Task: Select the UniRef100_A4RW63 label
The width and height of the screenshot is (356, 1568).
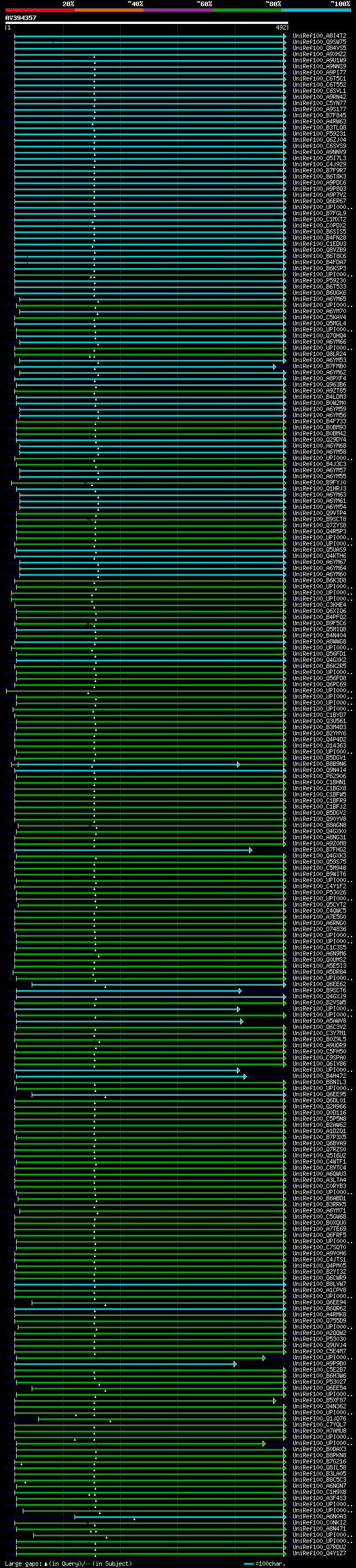Action: (x=319, y=121)
